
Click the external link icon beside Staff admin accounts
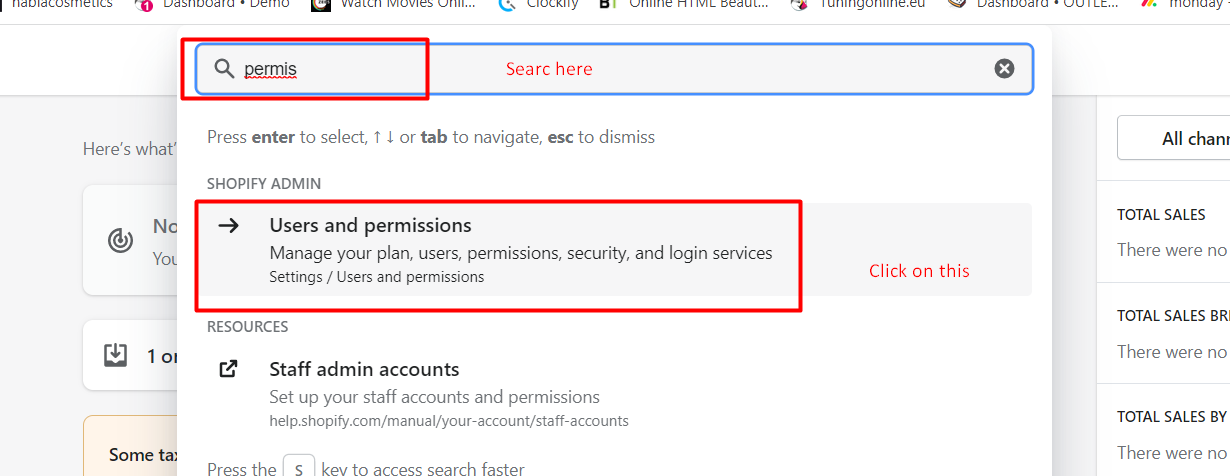[229, 369]
